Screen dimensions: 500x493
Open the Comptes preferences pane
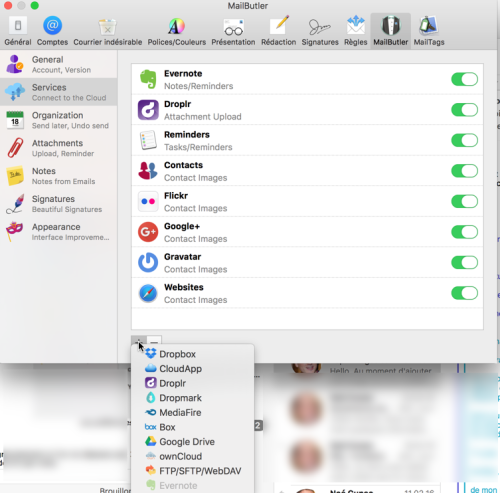click(52, 31)
